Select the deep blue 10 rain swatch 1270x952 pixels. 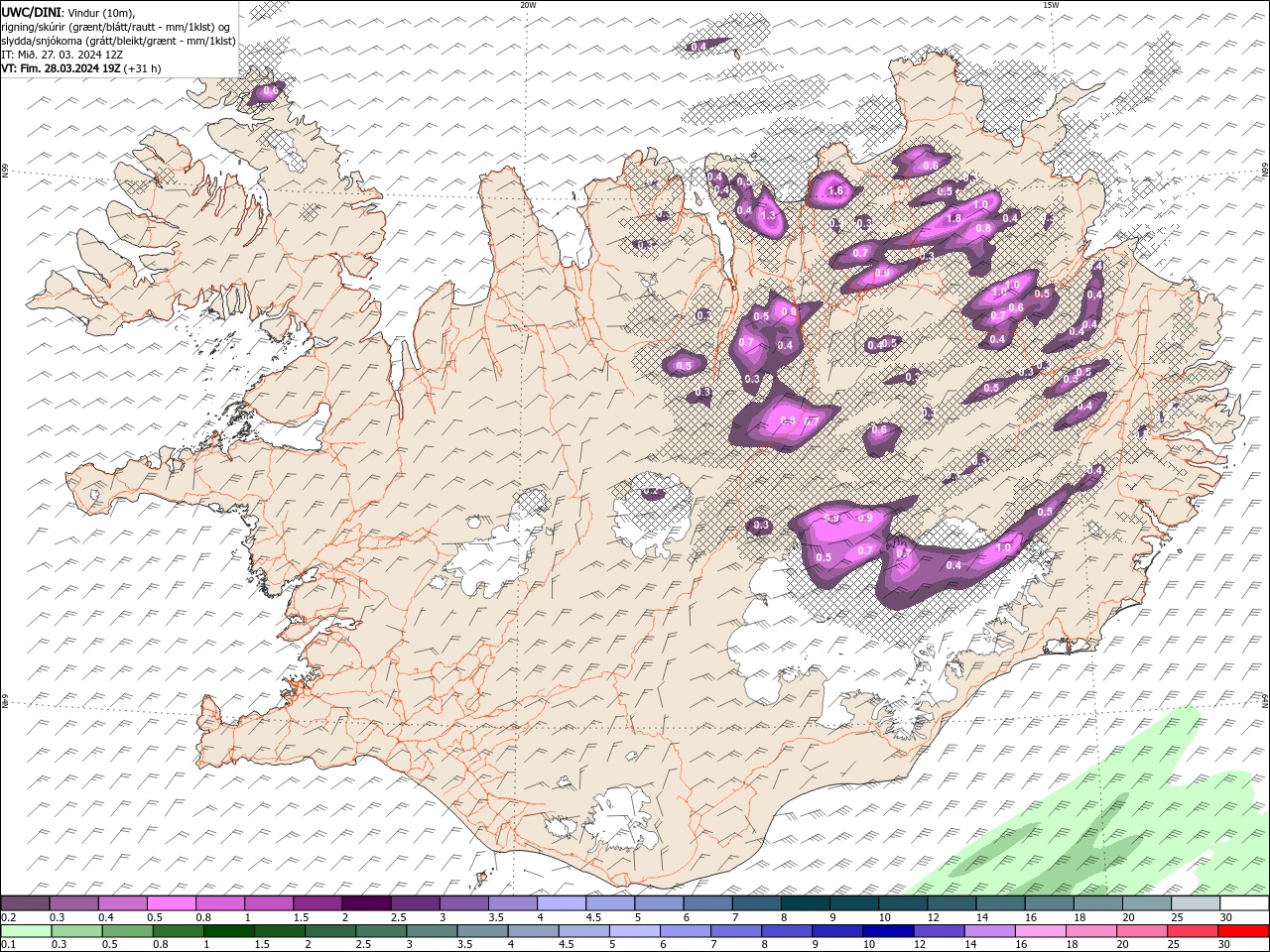click(x=888, y=931)
